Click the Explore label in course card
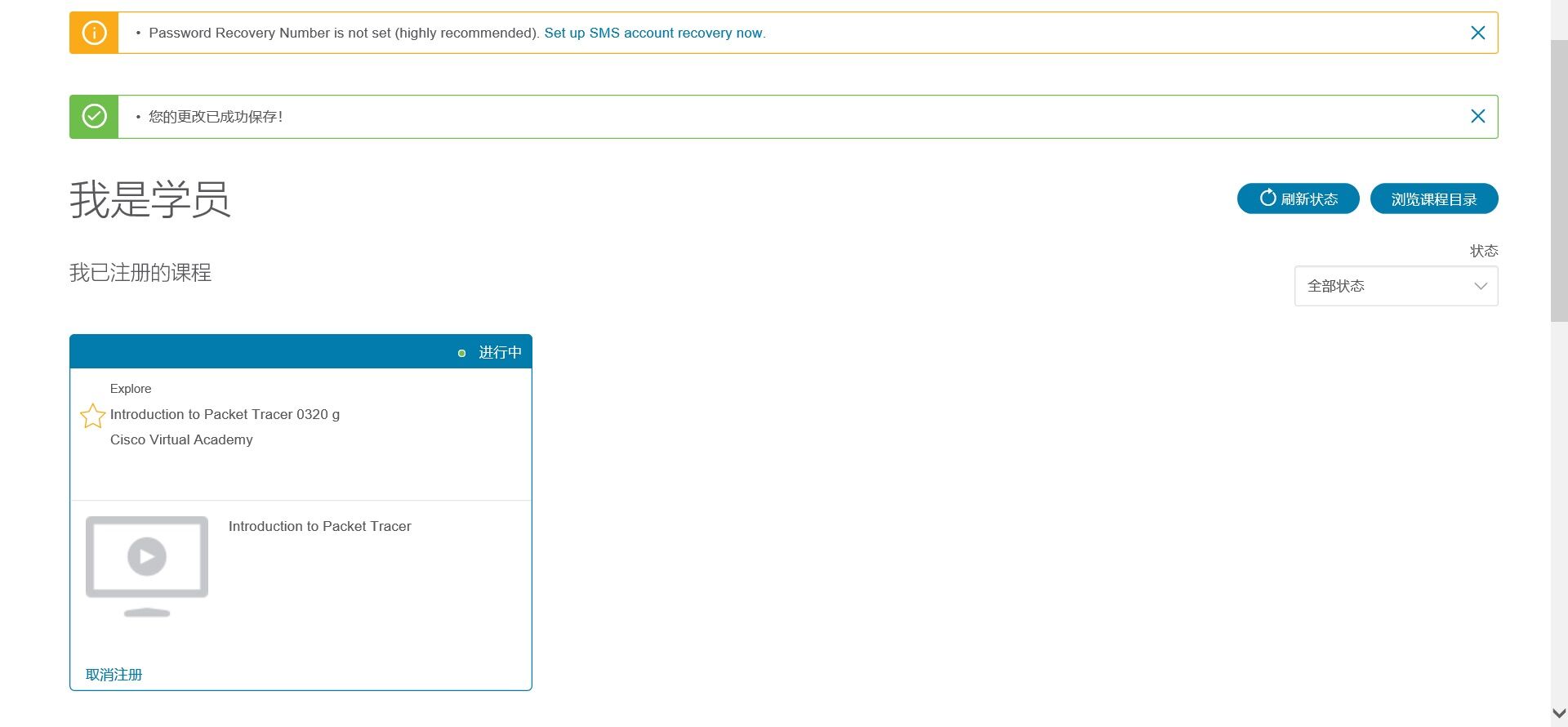This screenshot has height=727, width=1568. [x=131, y=389]
